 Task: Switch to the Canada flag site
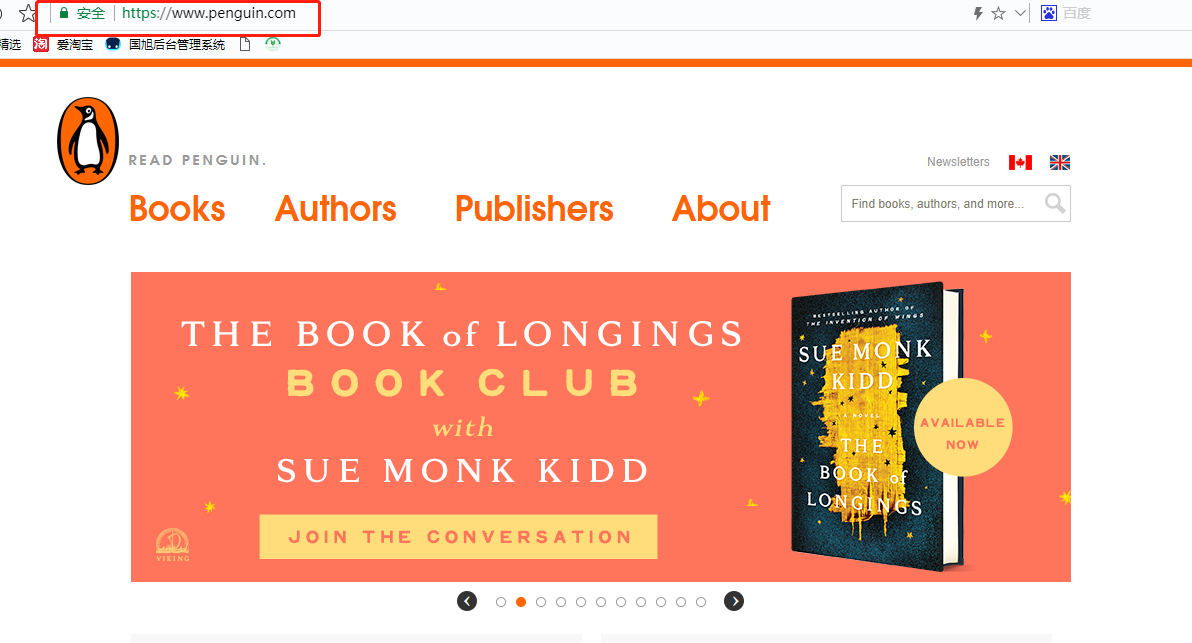[x=1020, y=162]
